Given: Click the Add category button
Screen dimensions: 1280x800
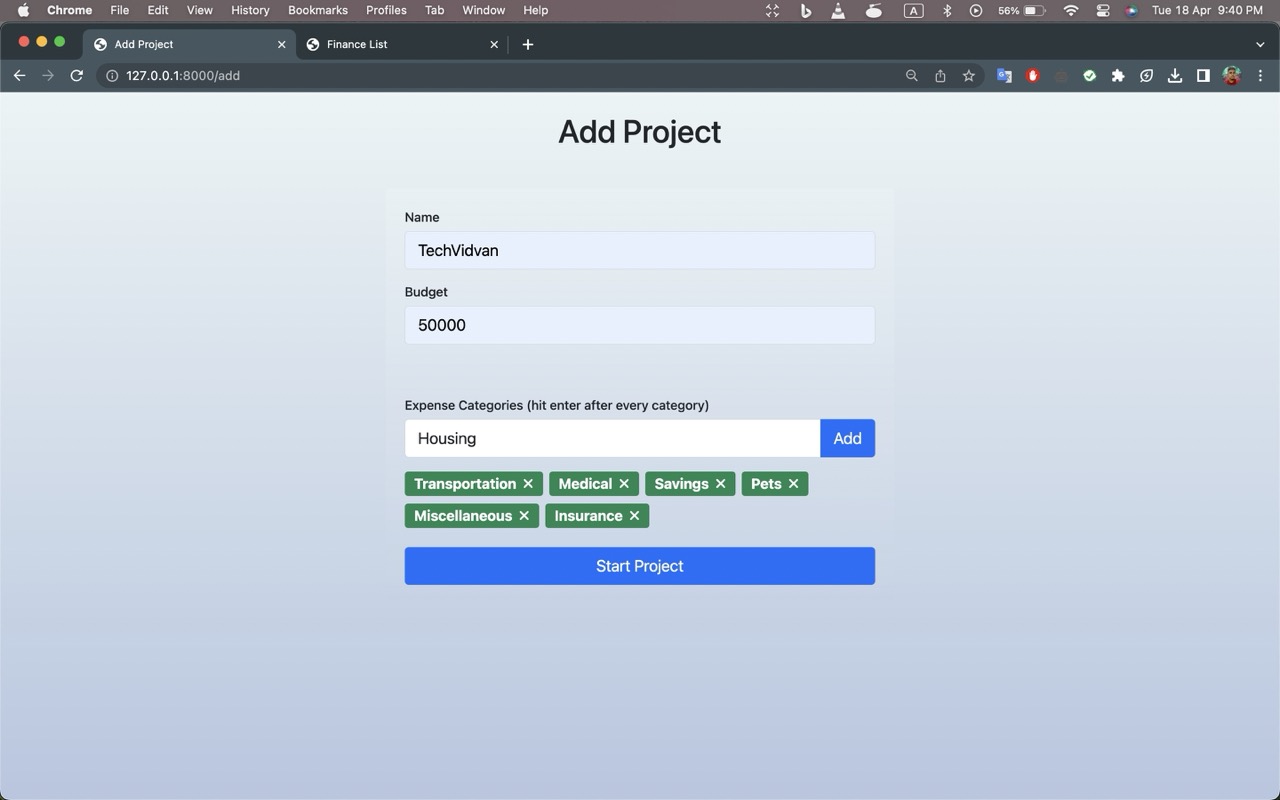Looking at the screenshot, I should (847, 438).
